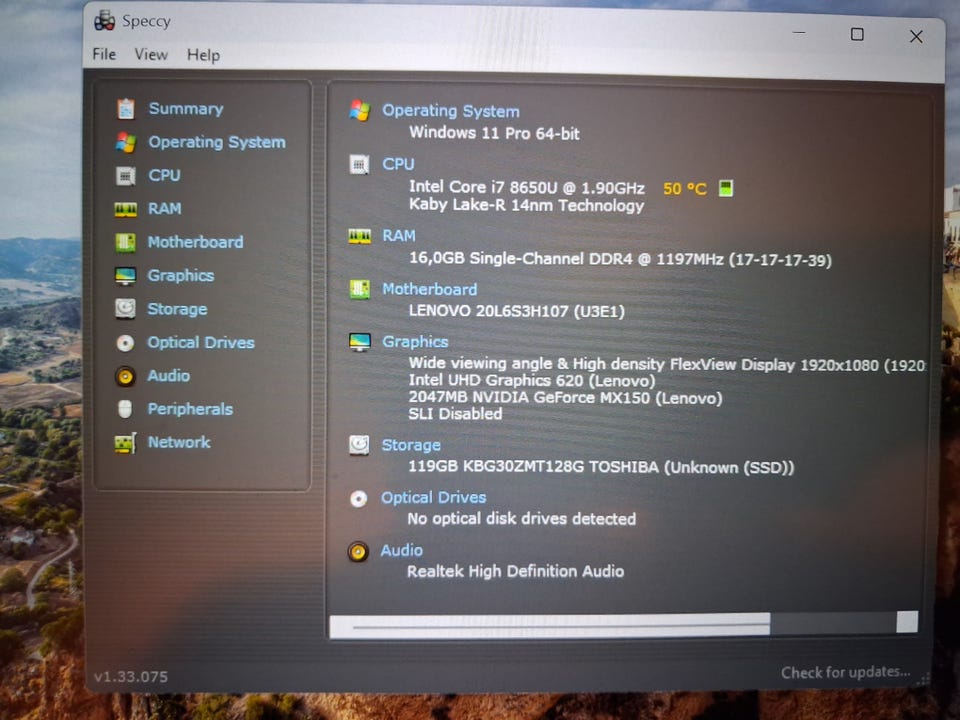960x720 pixels.
Task: Click the Motherboard heading link in summary
Action: tap(429, 289)
